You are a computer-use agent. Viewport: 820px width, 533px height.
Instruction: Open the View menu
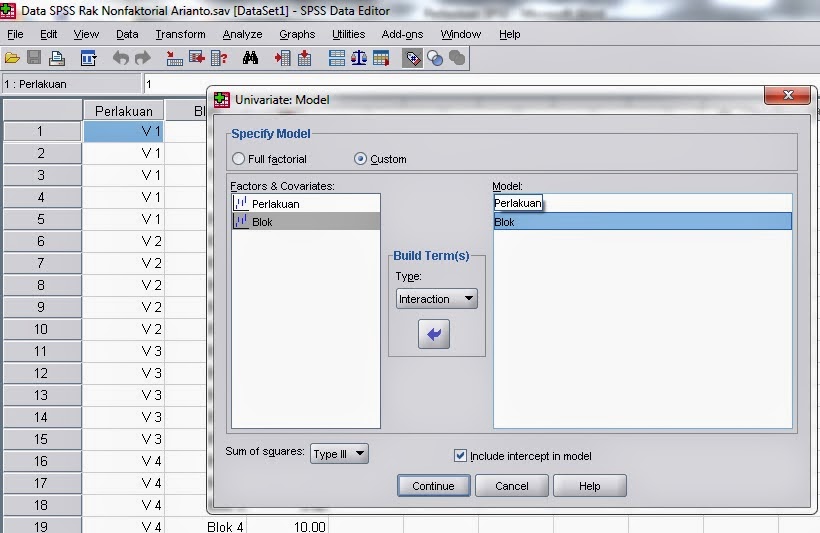pyautogui.click(x=86, y=34)
